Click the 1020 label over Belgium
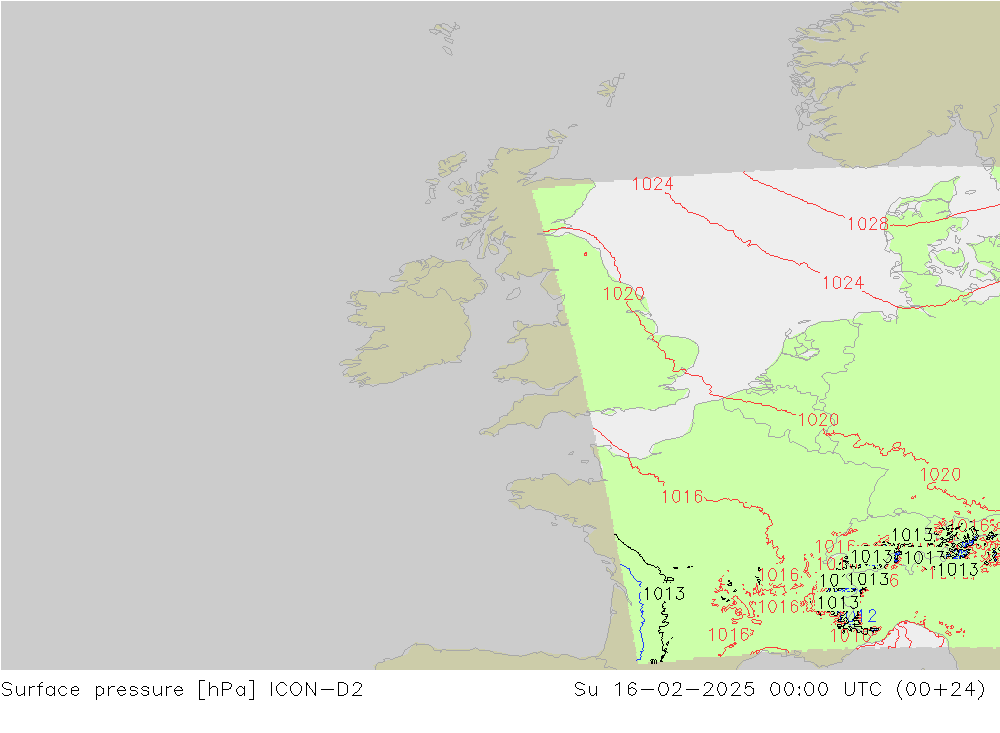Image resolution: width=1000 pixels, height=733 pixels. [x=818, y=420]
